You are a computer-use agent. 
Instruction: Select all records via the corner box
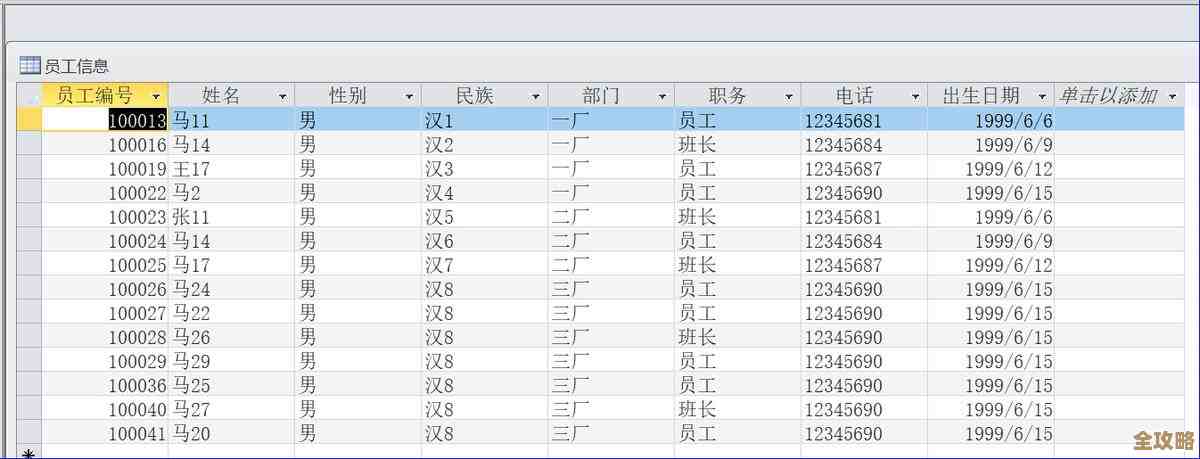pyautogui.click(x=29, y=96)
